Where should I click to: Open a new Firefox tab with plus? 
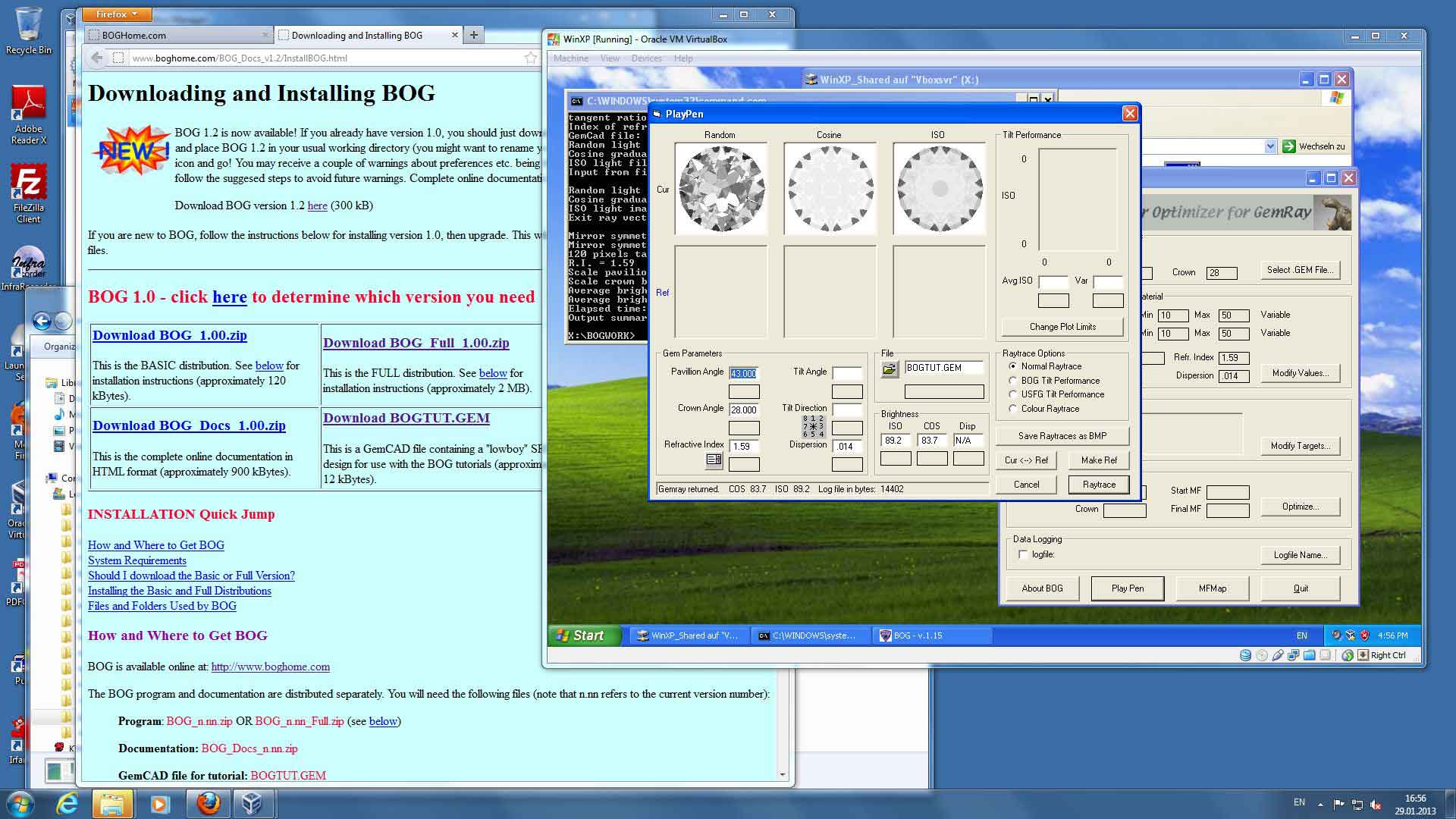tap(474, 35)
